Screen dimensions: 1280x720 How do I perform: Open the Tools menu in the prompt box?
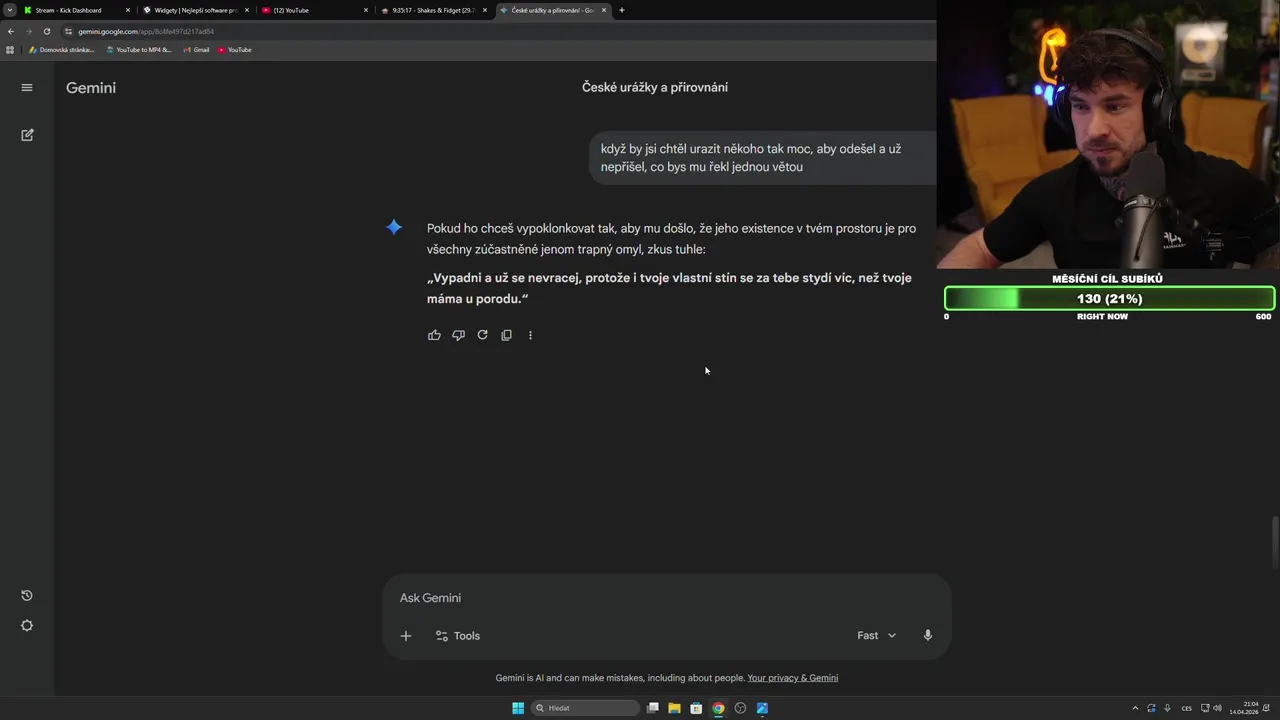(x=458, y=636)
